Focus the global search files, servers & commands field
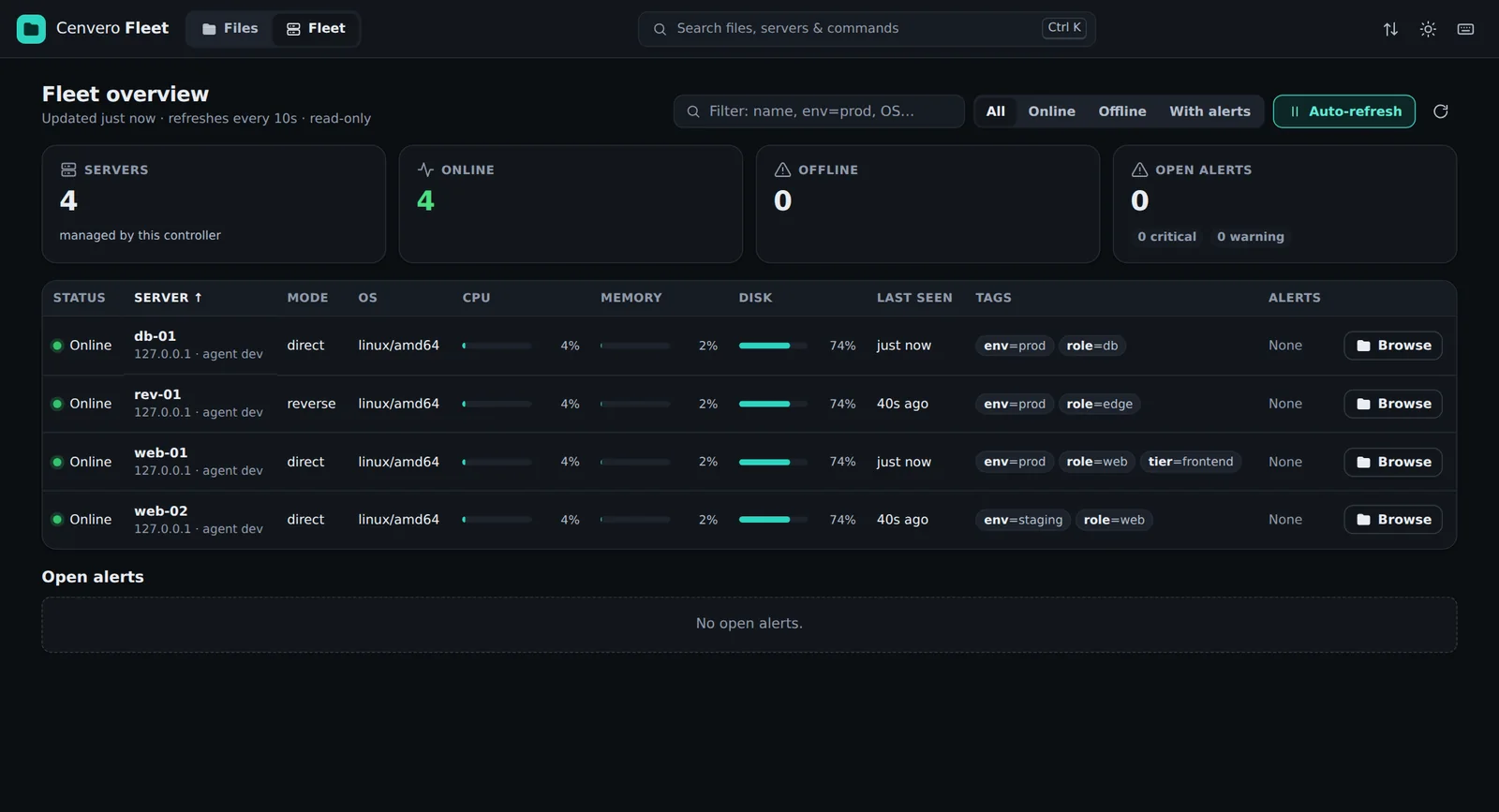Viewport: 1499px width, 812px height. 867,29
